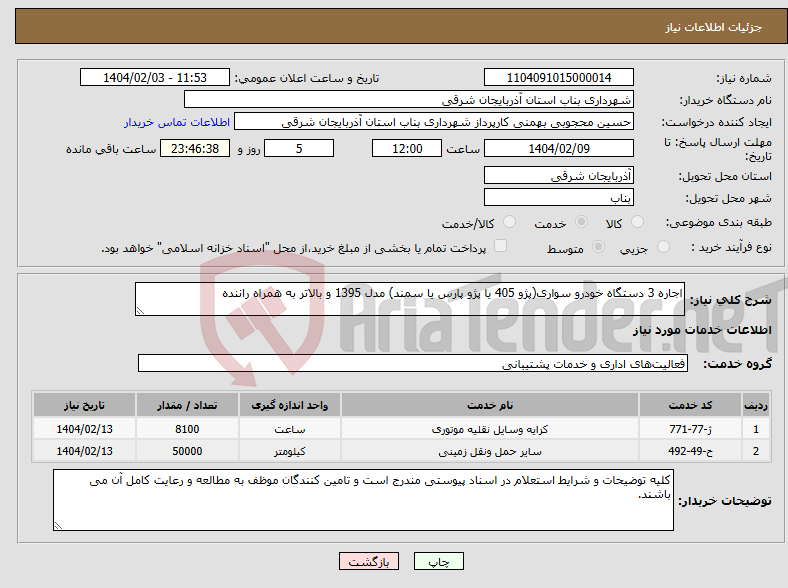This screenshot has width=788, height=588.
Task: Click buyer notes textarea
Action: (363, 500)
